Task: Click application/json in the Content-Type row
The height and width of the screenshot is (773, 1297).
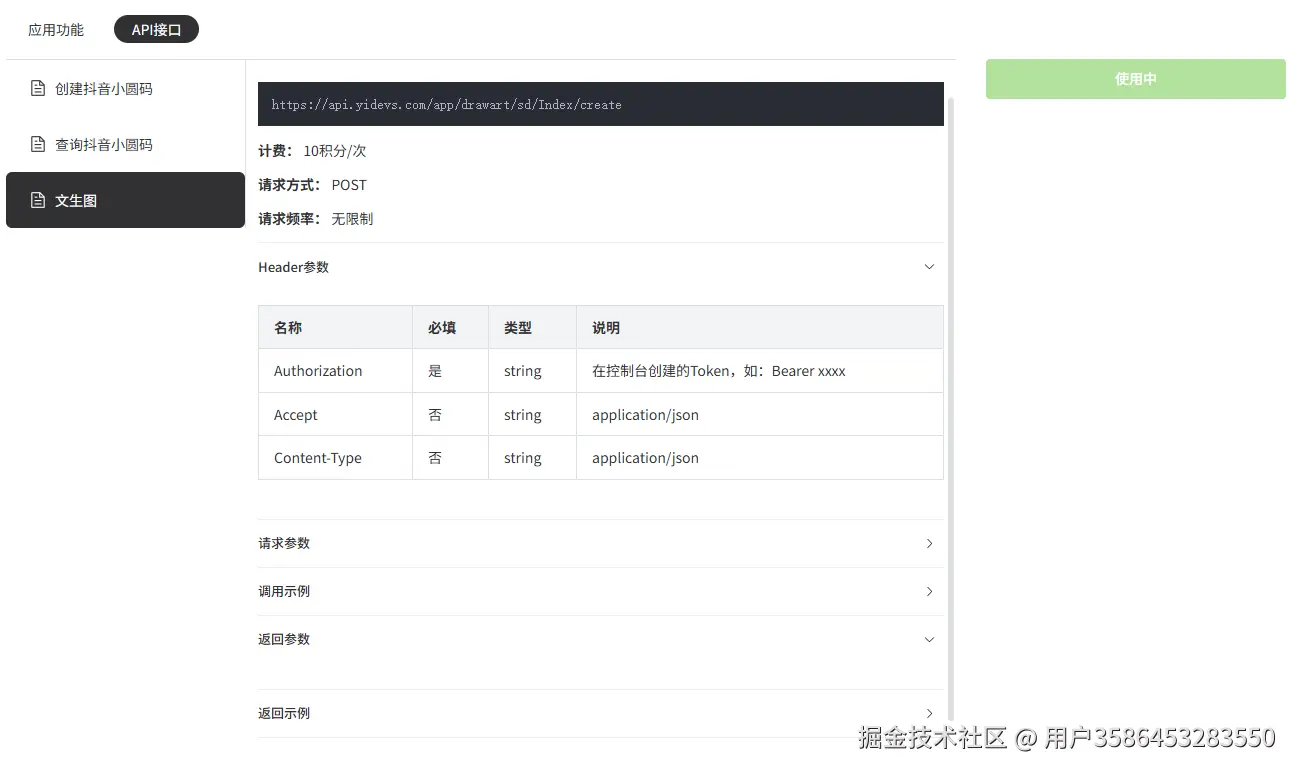Action: coord(645,458)
